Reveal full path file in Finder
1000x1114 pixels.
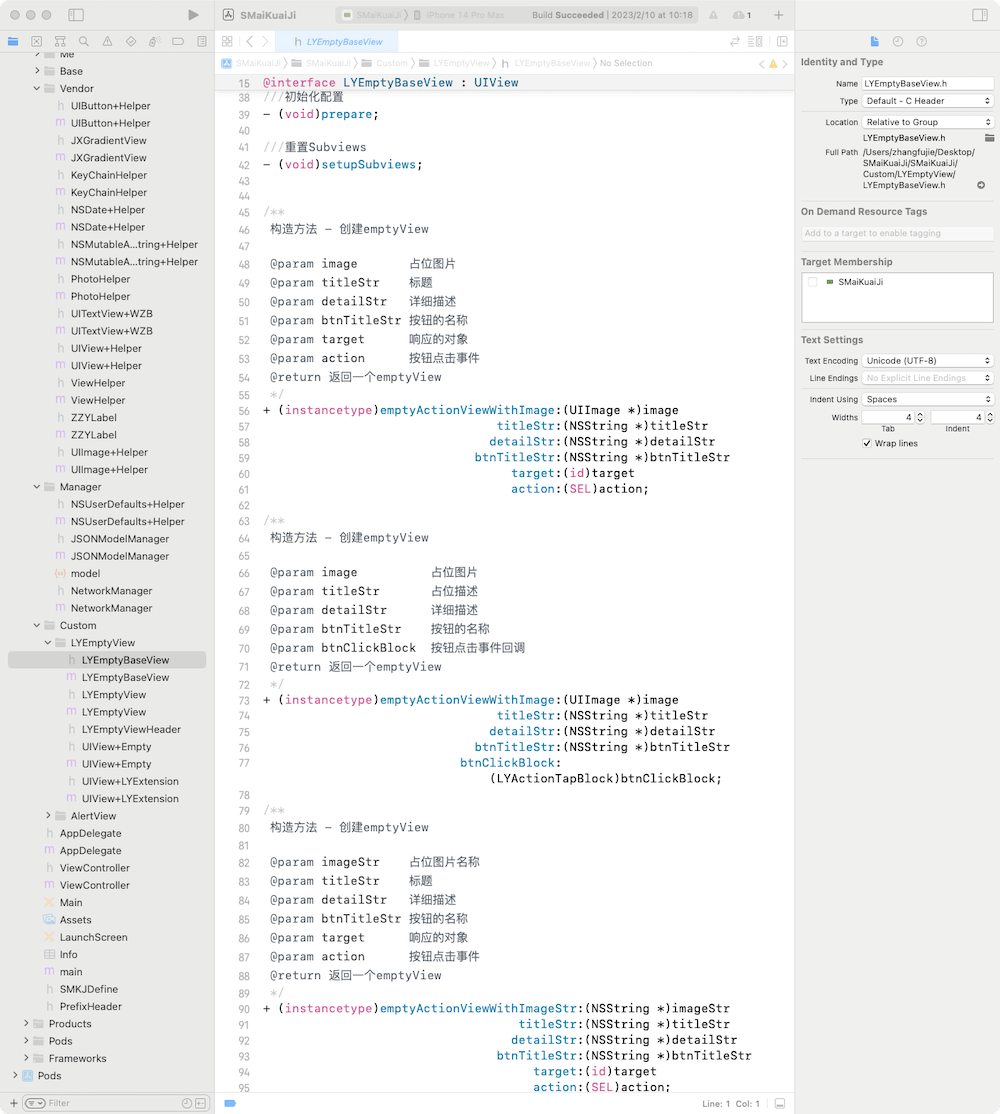pyautogui.click(x=981, y=185)
